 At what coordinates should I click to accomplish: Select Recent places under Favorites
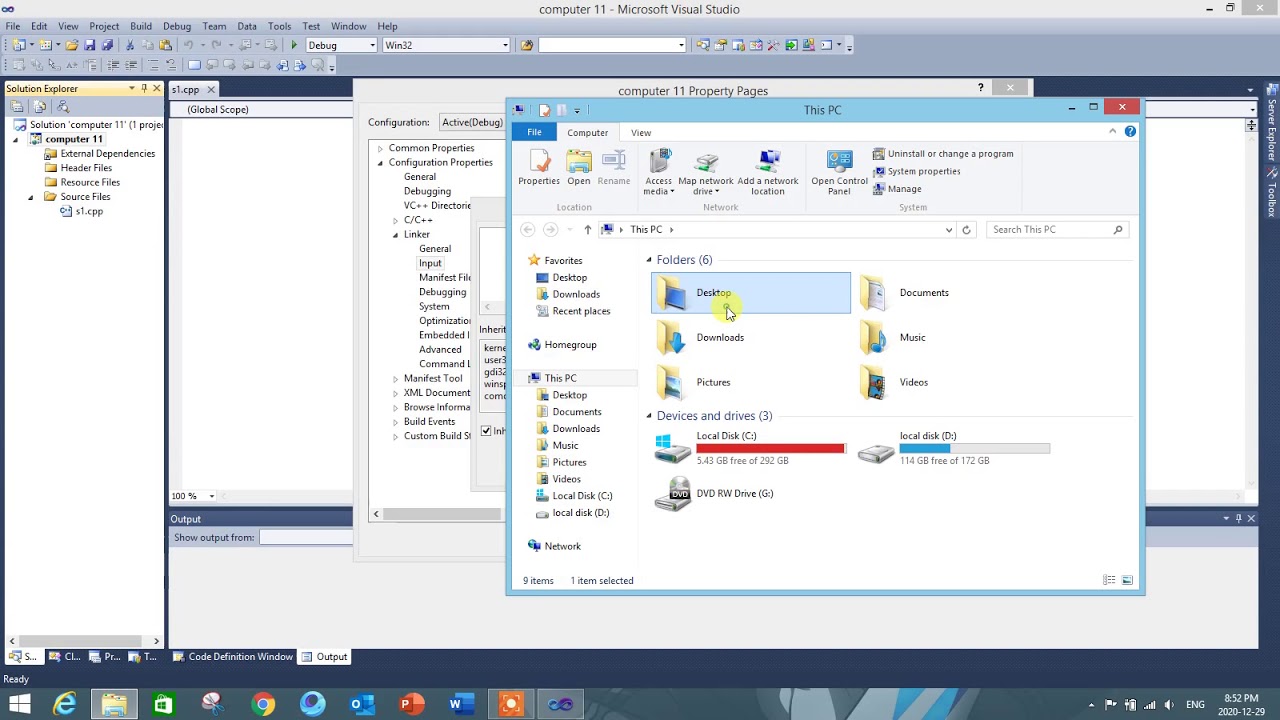pyautogui.click(x=573, y=311)
